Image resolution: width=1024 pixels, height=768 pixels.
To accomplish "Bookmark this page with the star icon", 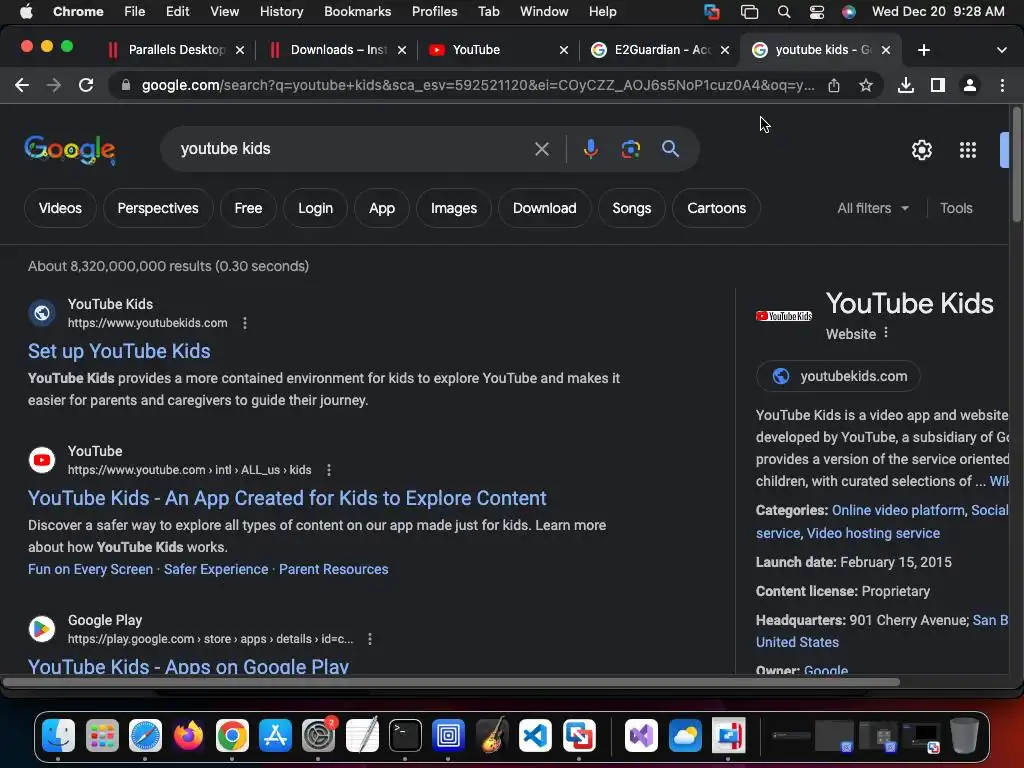I will [866, 86].
